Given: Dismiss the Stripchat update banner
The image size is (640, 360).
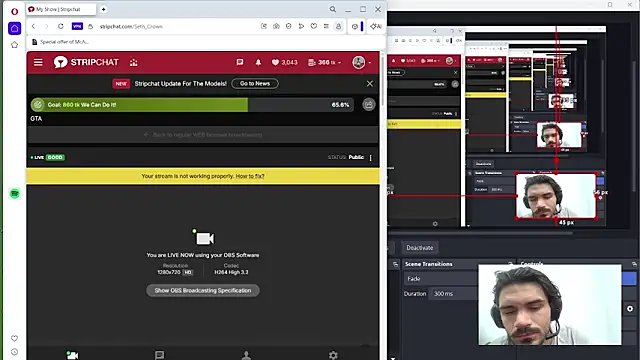Looking at the screenshot, I should [369, 83].
